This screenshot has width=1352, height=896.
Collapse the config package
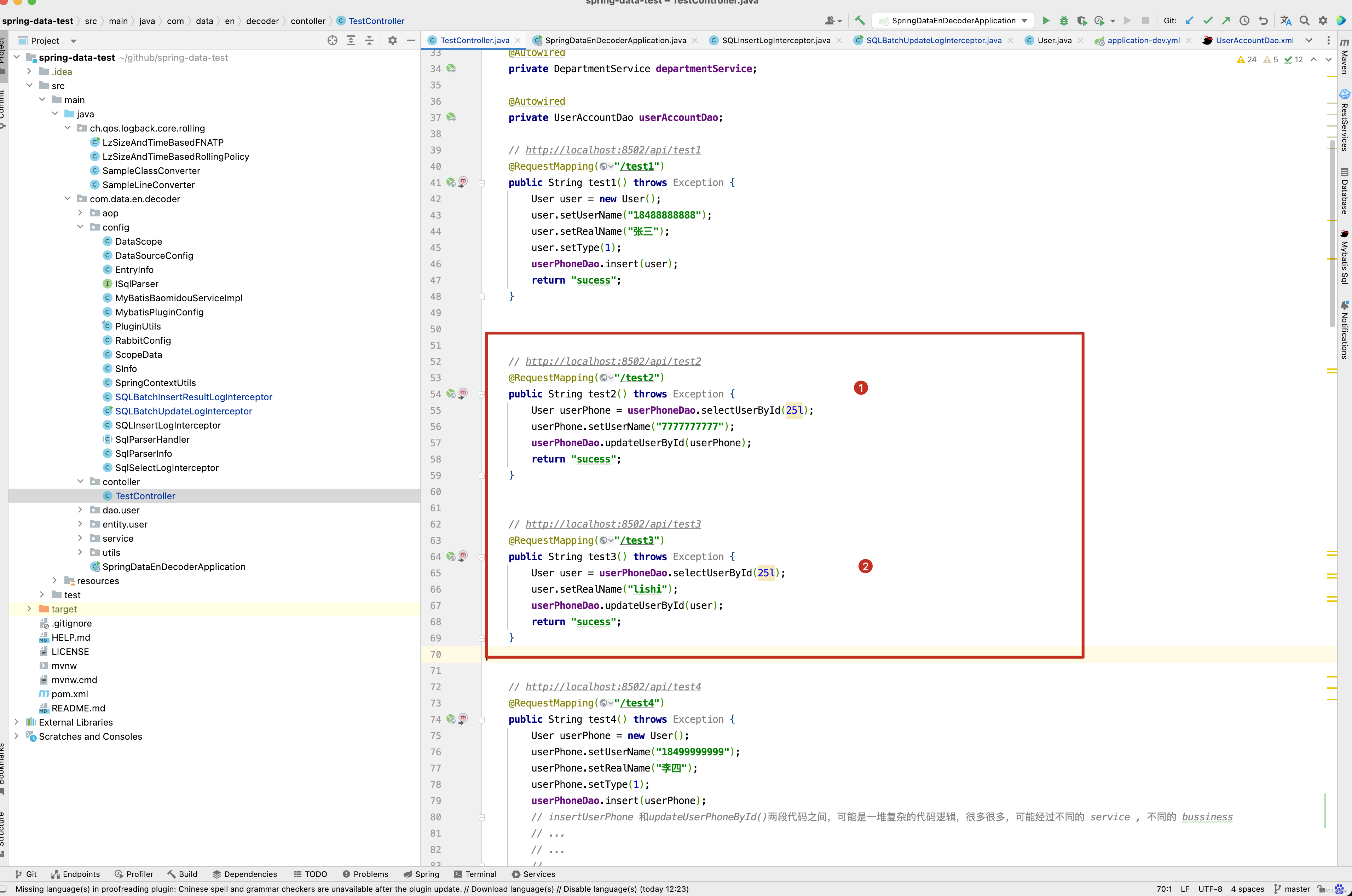tap(80, 227)
